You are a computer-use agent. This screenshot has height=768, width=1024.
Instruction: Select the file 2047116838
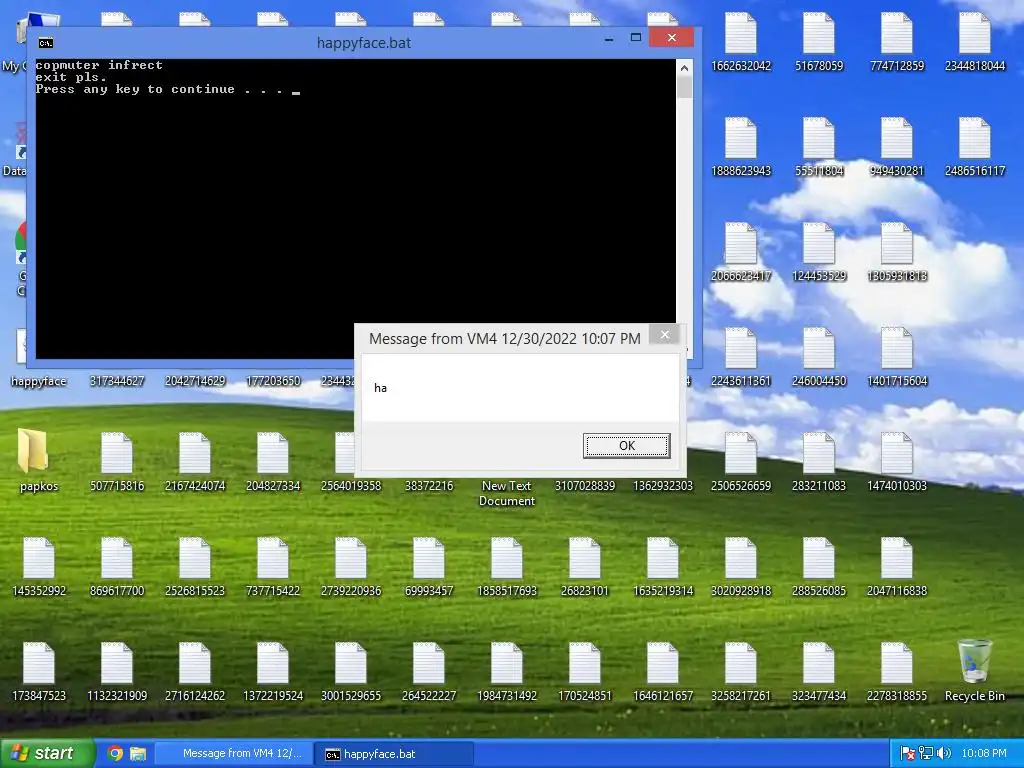(897, 568)
